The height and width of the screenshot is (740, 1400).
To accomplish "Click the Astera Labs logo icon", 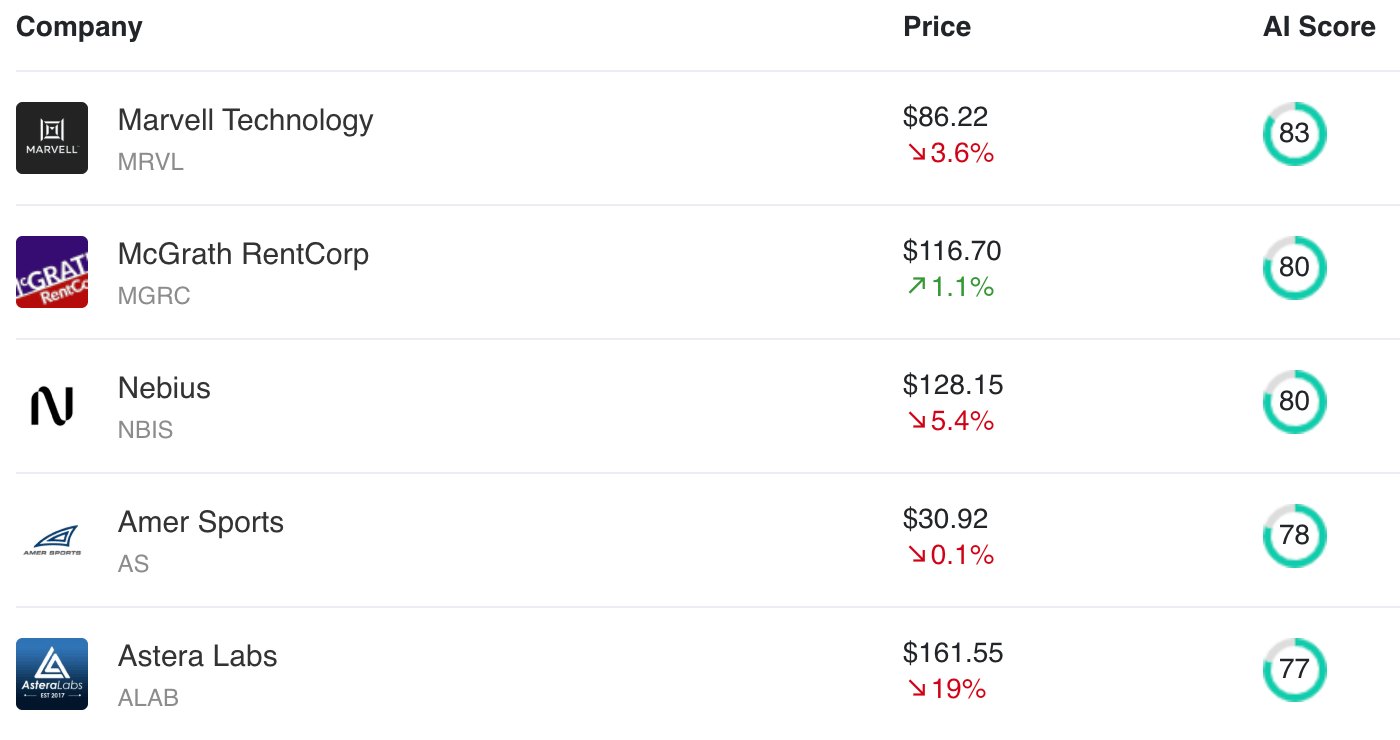I will [x=52, y=674].
